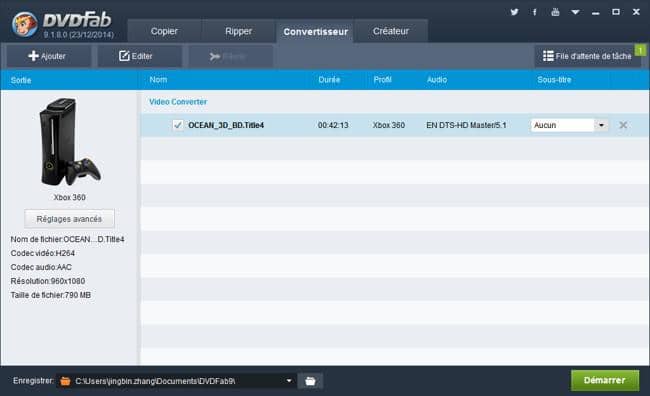Click the OCEAN_3D_BD.Title4 file name
The height and width of the screenshot is (396, 650).
(x=226, y=125)
